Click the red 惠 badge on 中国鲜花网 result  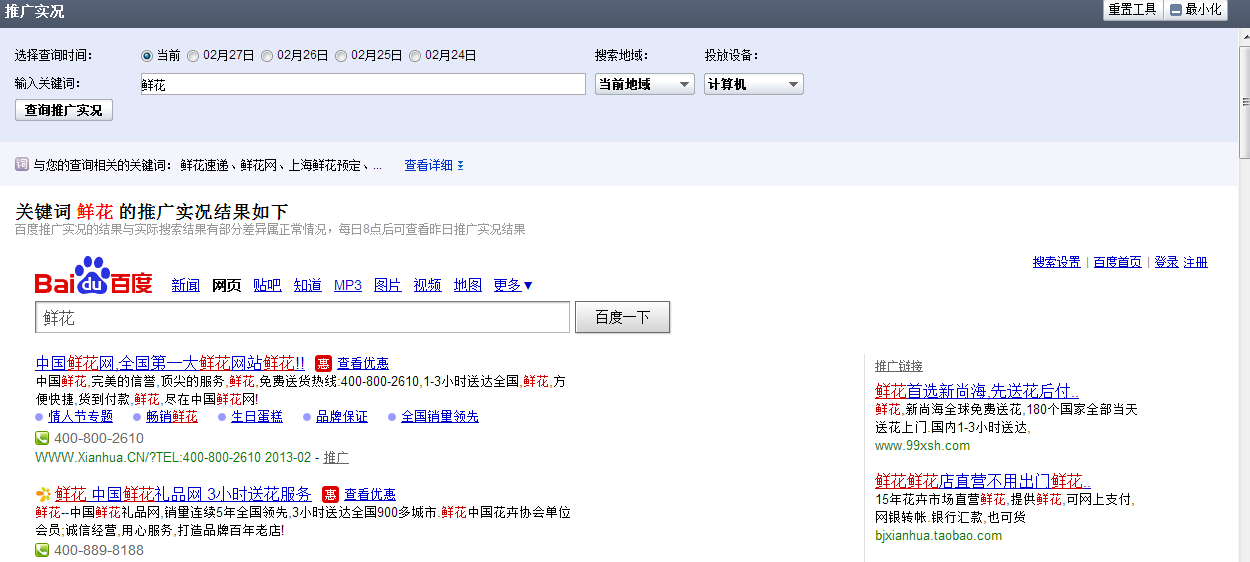pyautogui.click(x=323, y=363)
